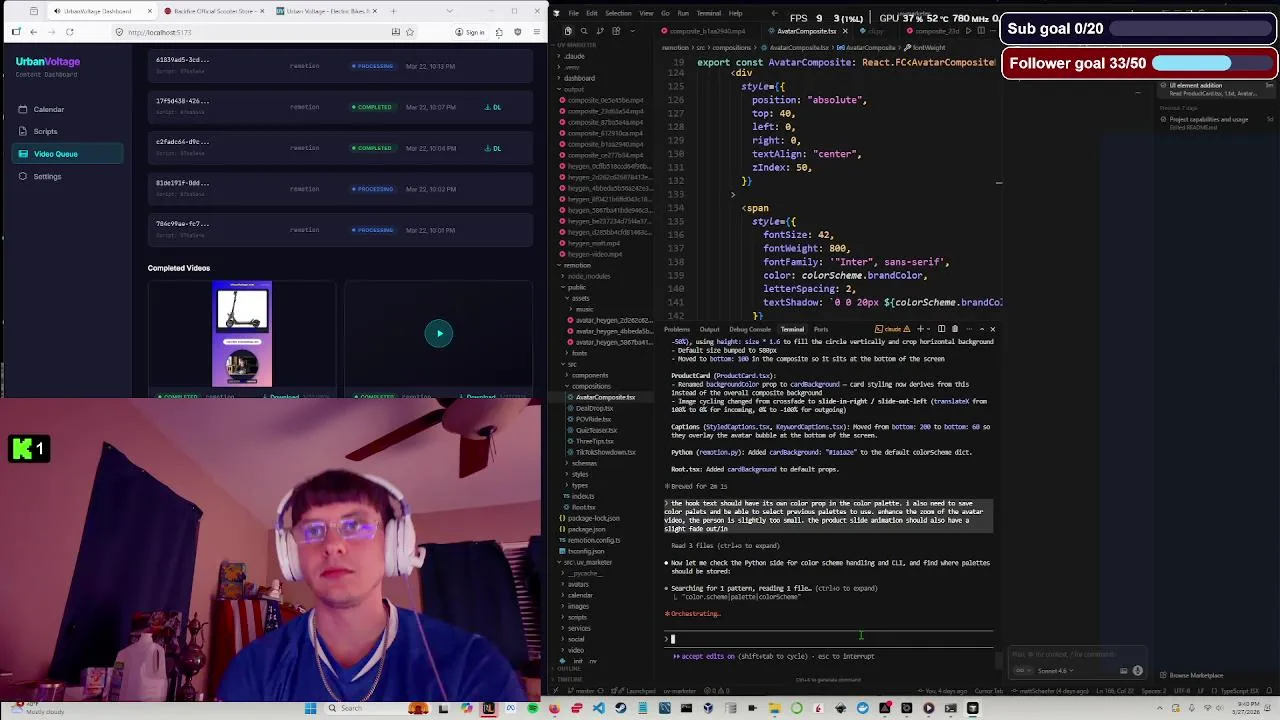This screenshot has height=720, width=1280.
Task: Expand the services folder under uv_marketer
Action: click(x=579, y=628)
